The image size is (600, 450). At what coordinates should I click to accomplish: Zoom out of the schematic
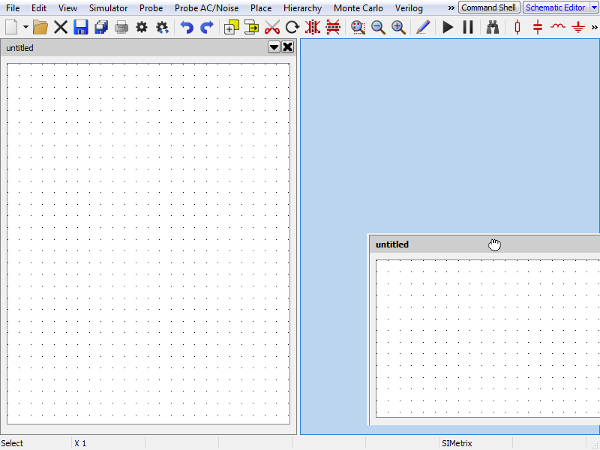(378, 28)
